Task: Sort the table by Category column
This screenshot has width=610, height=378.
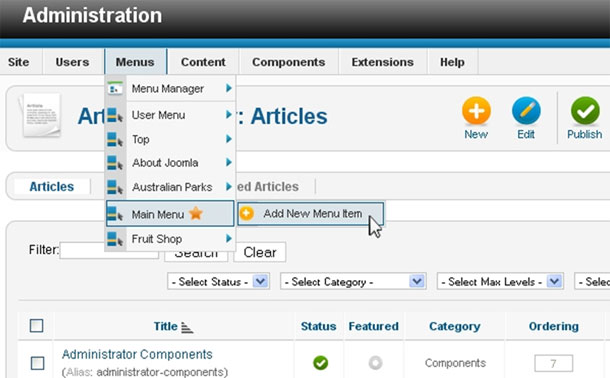Action: 455,326
